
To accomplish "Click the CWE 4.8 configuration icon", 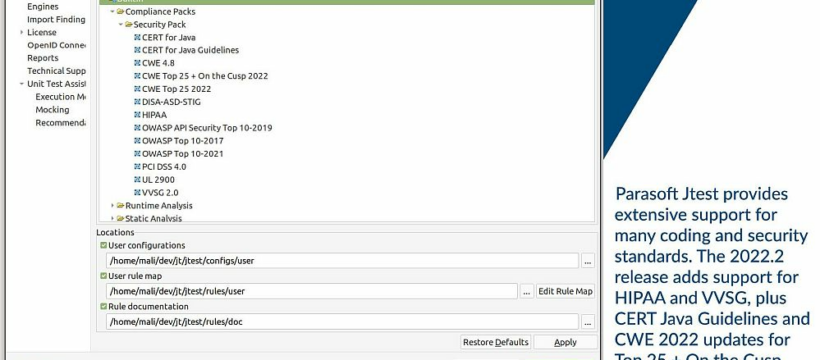I will pyautogui.click(x=138, y=63).
